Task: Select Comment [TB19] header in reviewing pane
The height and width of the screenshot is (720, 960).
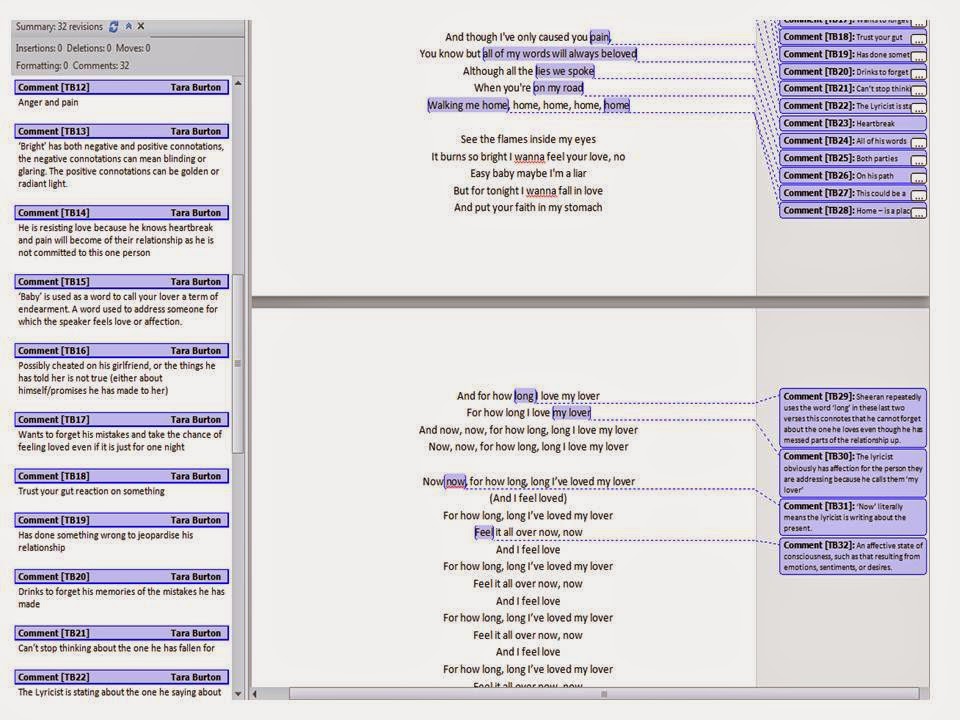Action: pyautogui.click(x=121, y=520)
